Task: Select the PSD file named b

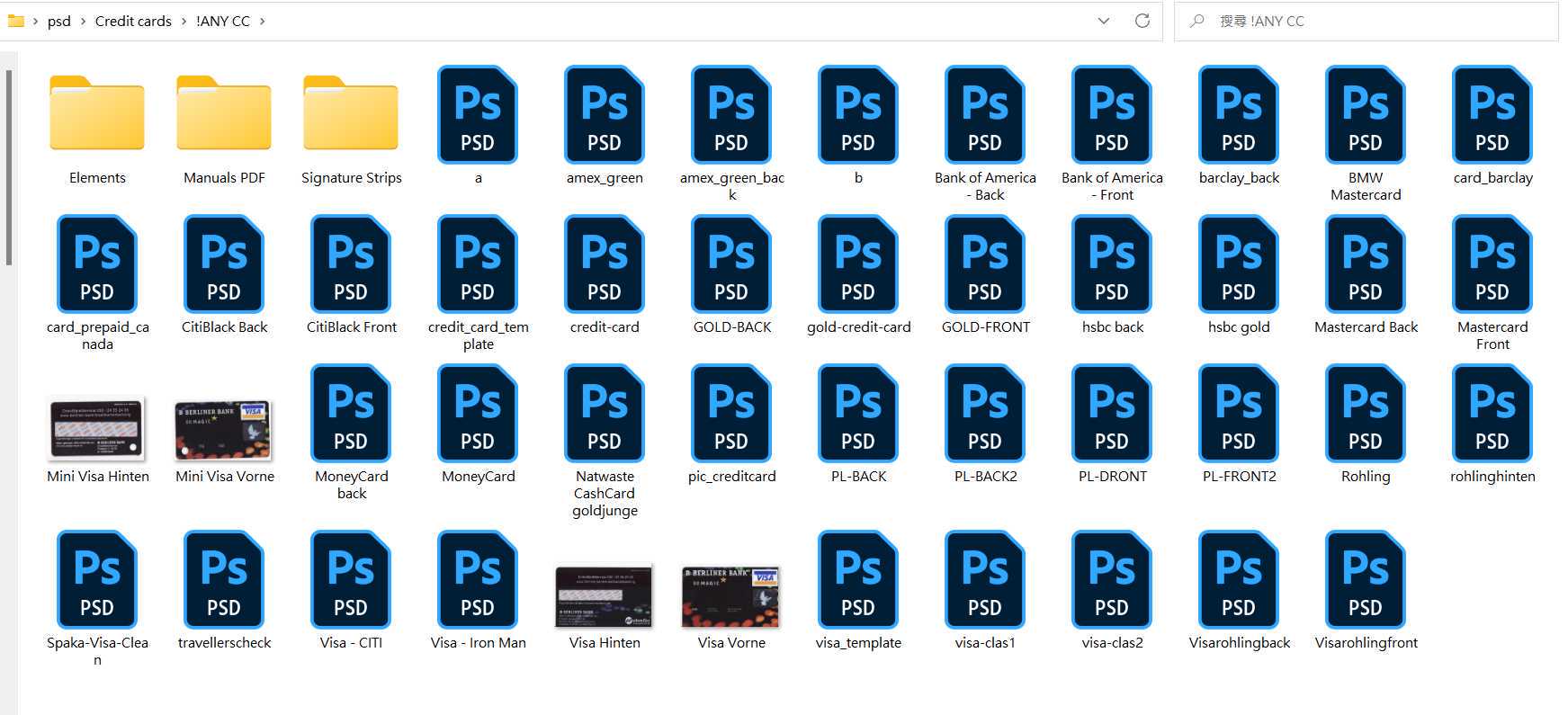Action: click(x=858, y=114)
